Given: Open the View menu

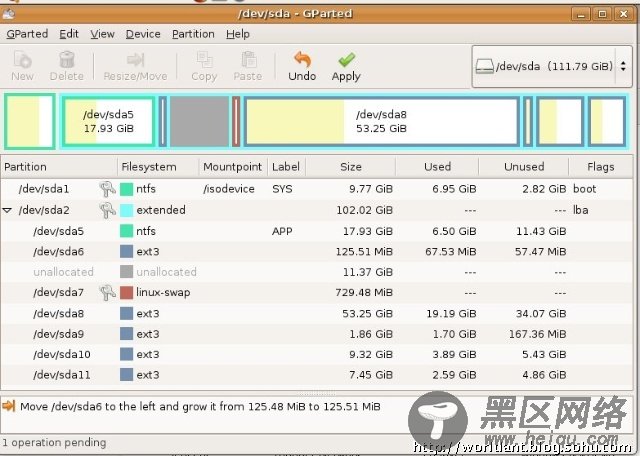Looking at the screenshot, I should 102,34.
